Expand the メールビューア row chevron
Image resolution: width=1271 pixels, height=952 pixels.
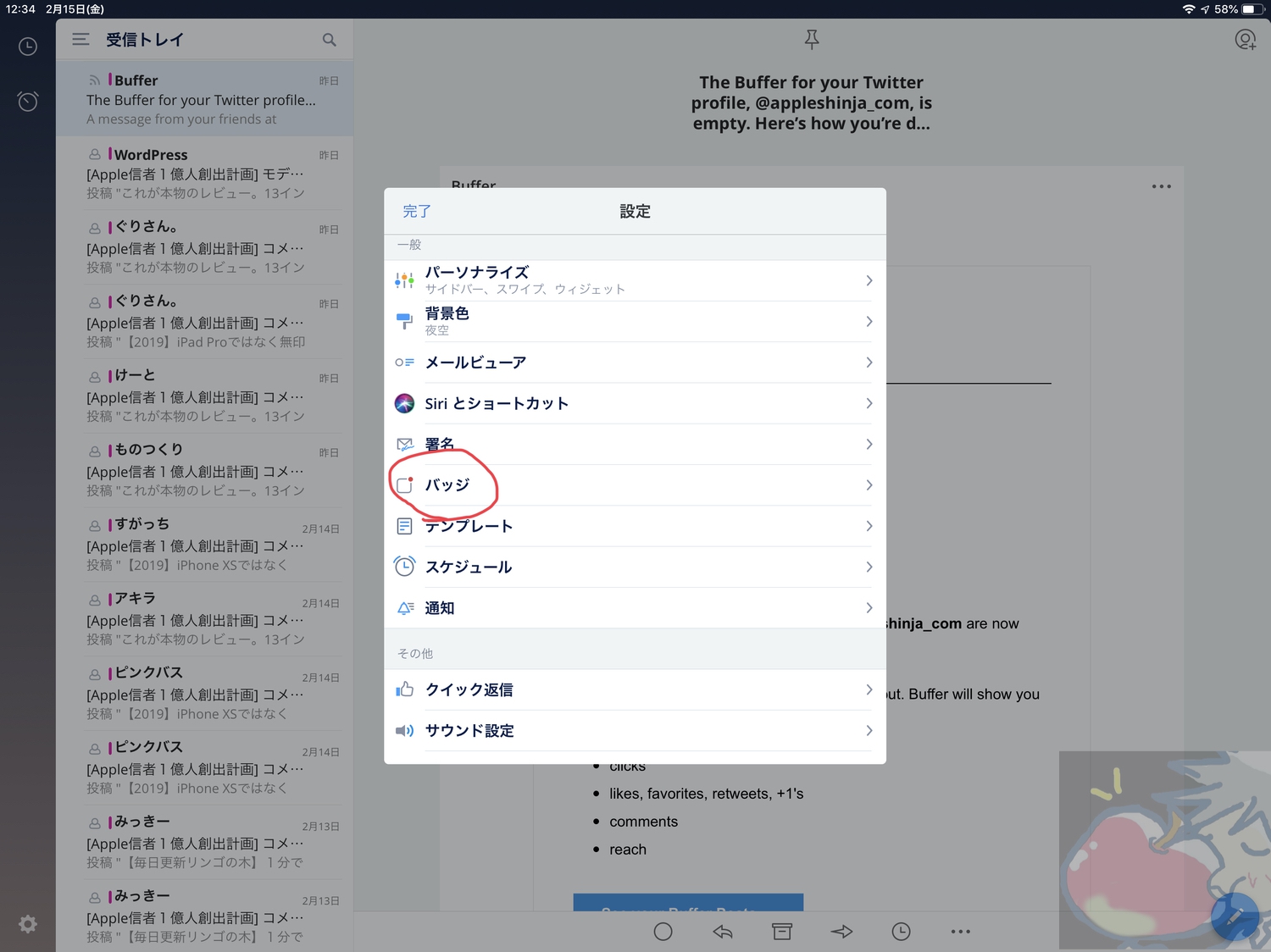click(x=869, y=363)
